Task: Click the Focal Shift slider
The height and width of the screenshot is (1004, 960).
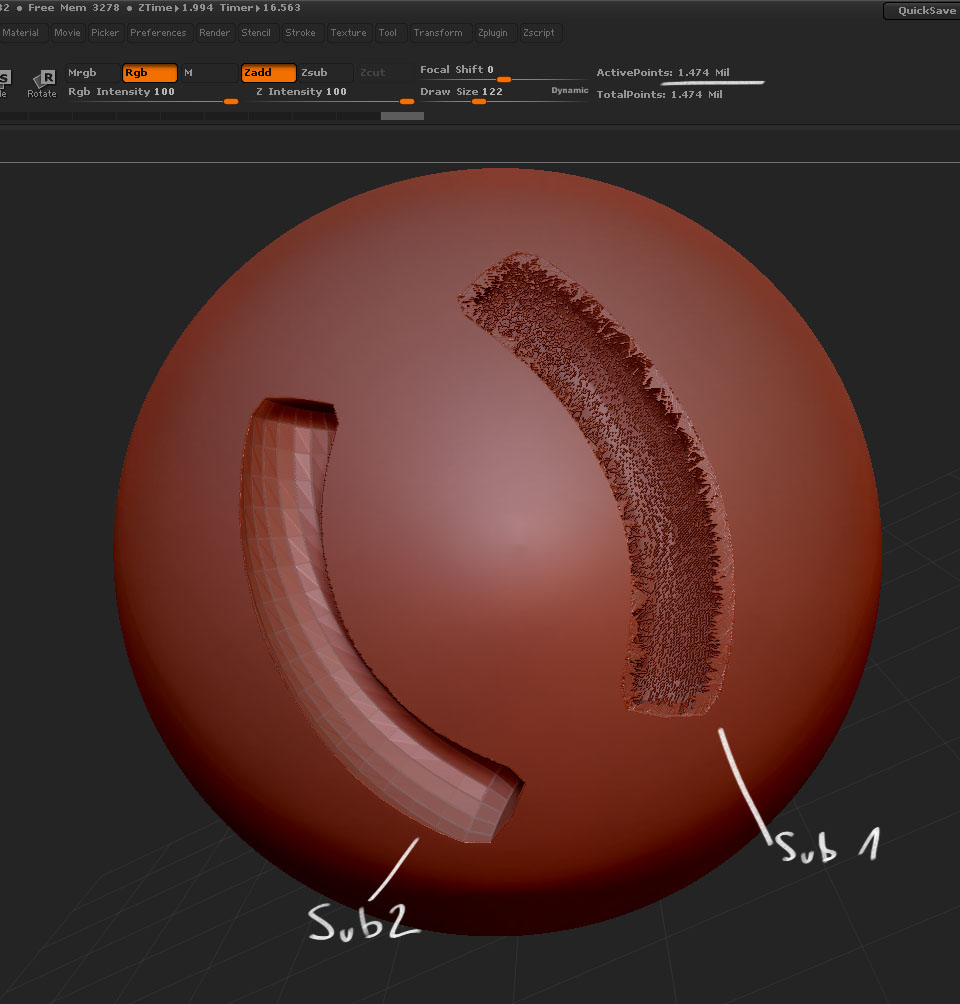Action: 502,72
